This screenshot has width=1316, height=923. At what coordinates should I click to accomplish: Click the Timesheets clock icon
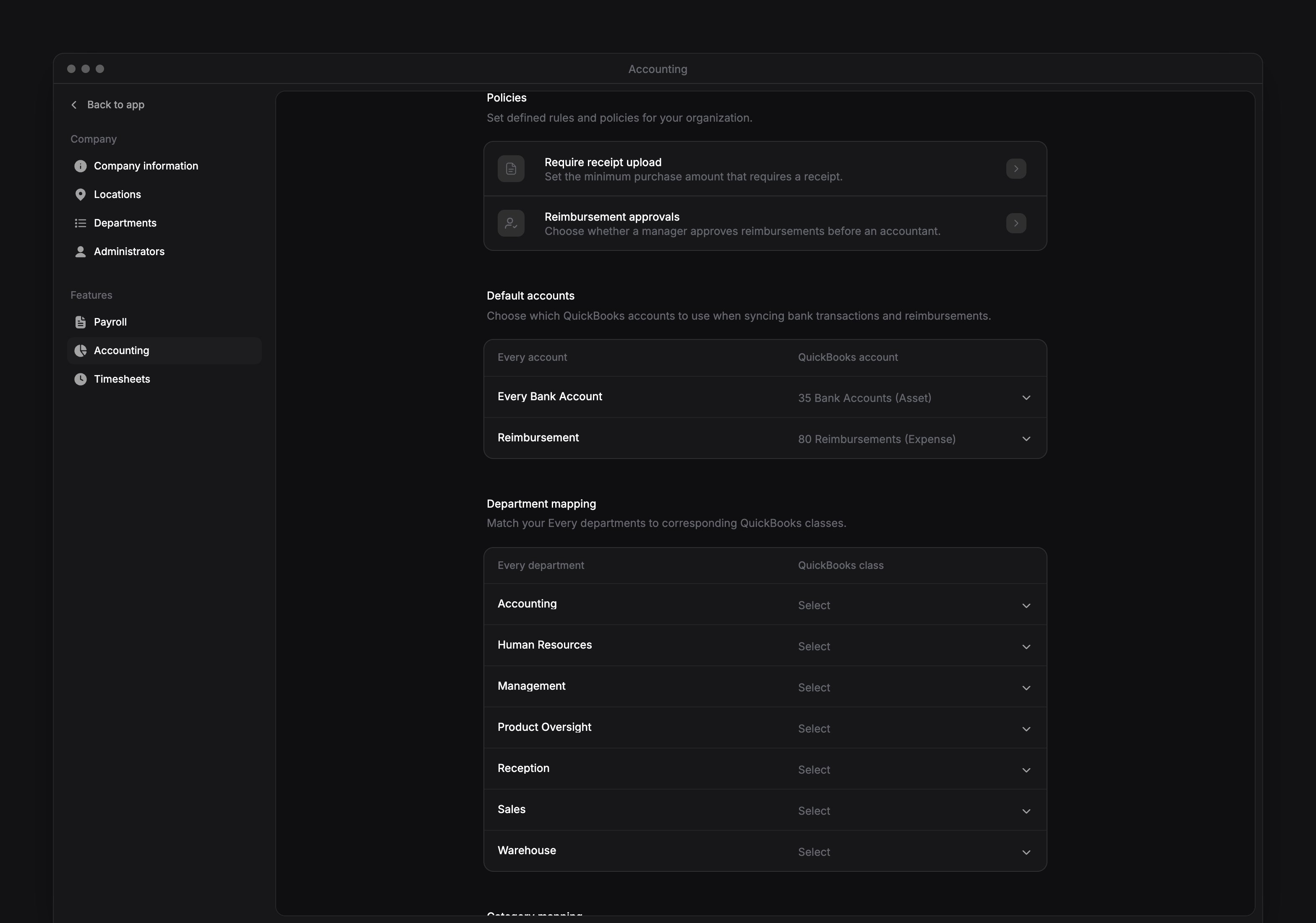(81, 379)
